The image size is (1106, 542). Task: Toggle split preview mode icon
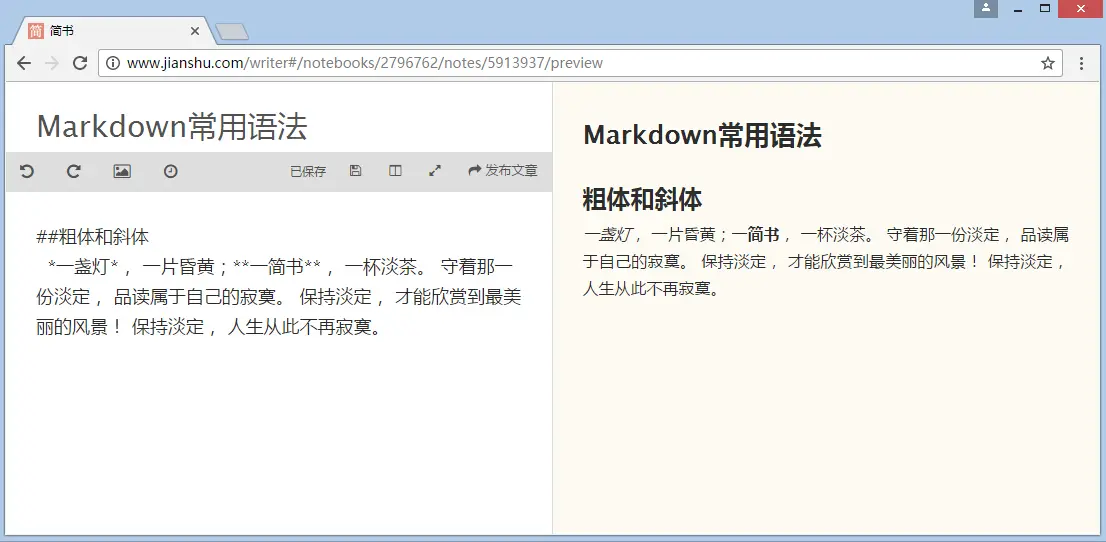click(x=395, y=171)
